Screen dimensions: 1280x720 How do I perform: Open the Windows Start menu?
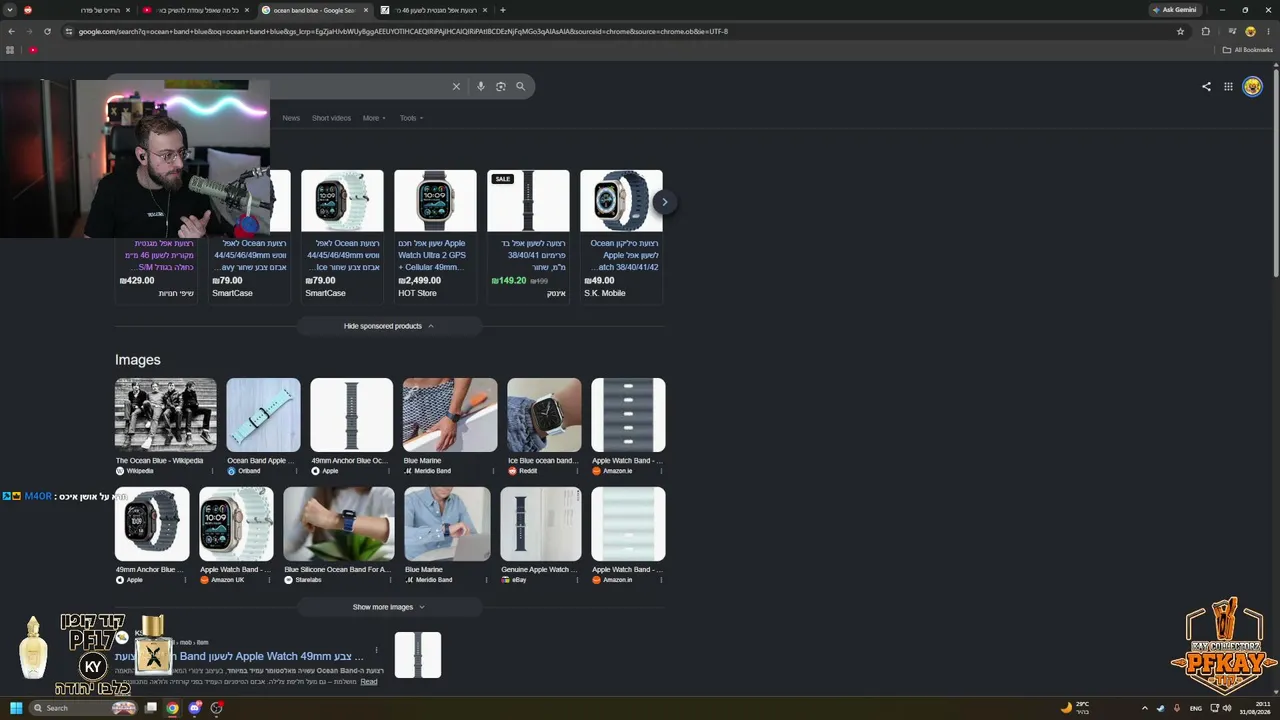[x=16, y=708]
